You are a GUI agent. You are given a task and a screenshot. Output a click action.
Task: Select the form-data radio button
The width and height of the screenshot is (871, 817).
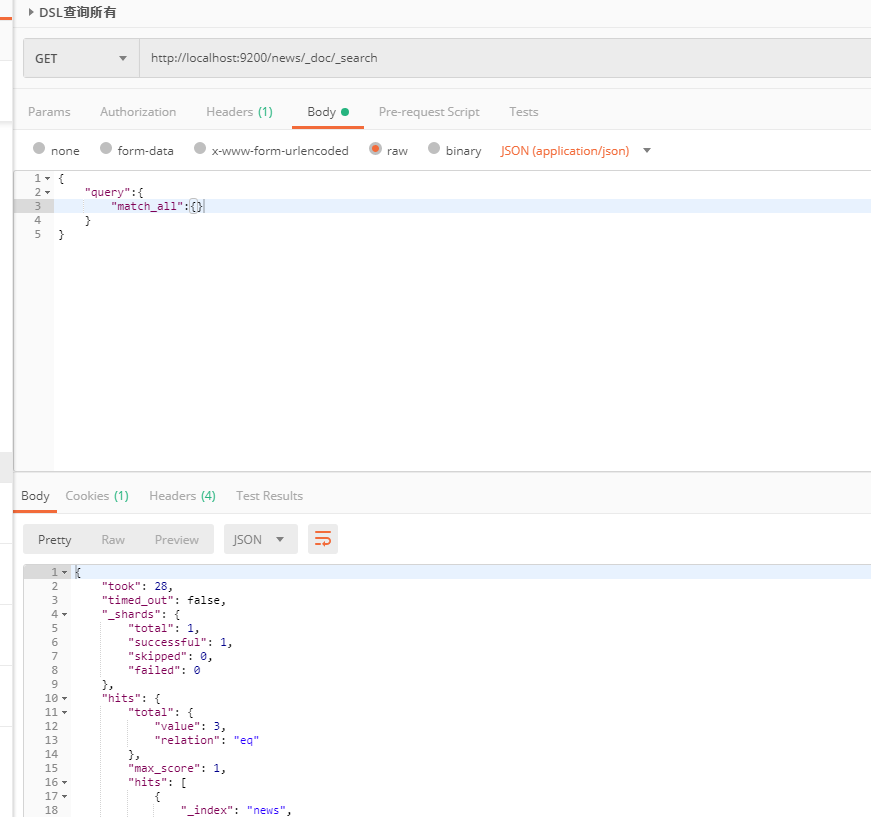(x=106, y=148)
